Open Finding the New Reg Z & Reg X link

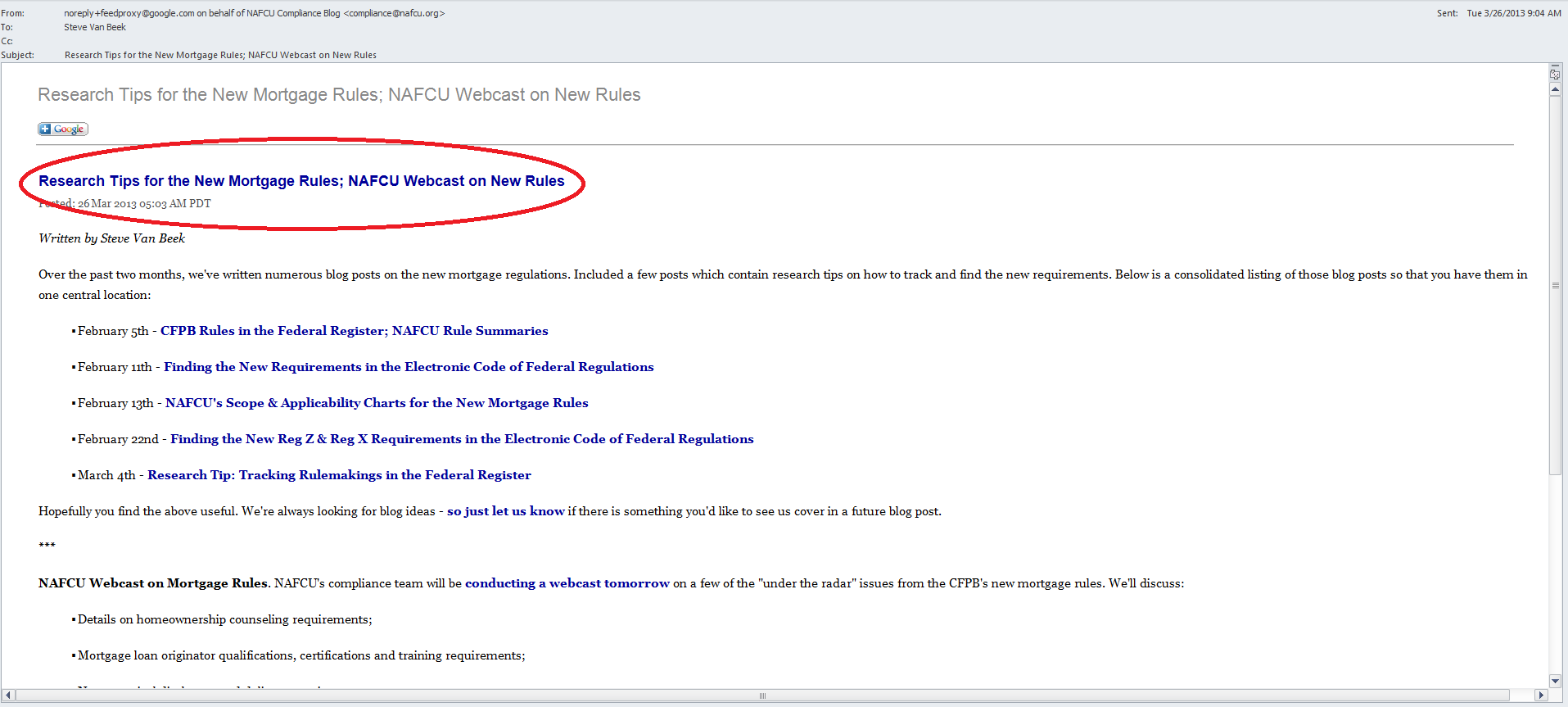tap(462, 439)
